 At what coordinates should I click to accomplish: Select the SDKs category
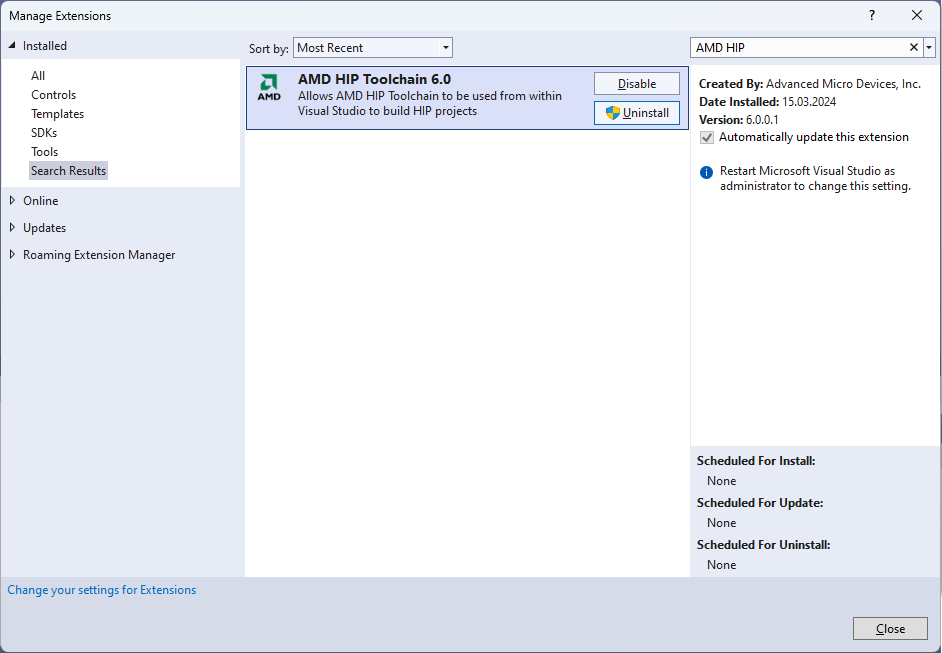44,133
